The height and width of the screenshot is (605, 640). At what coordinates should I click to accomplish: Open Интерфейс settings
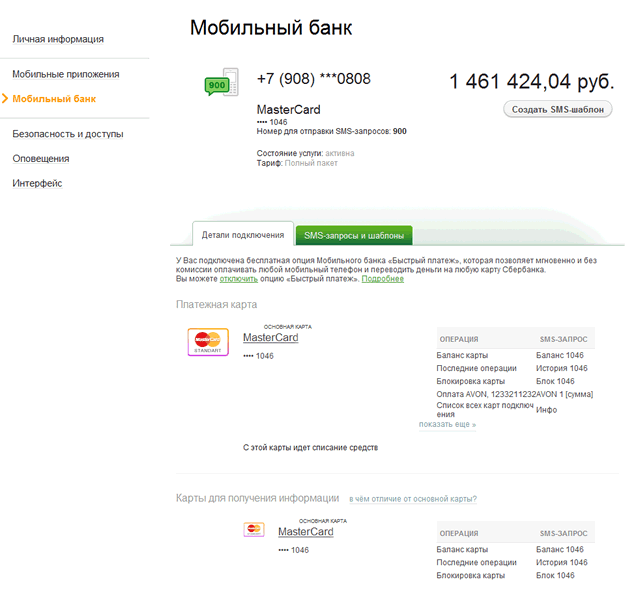(37, 183)
